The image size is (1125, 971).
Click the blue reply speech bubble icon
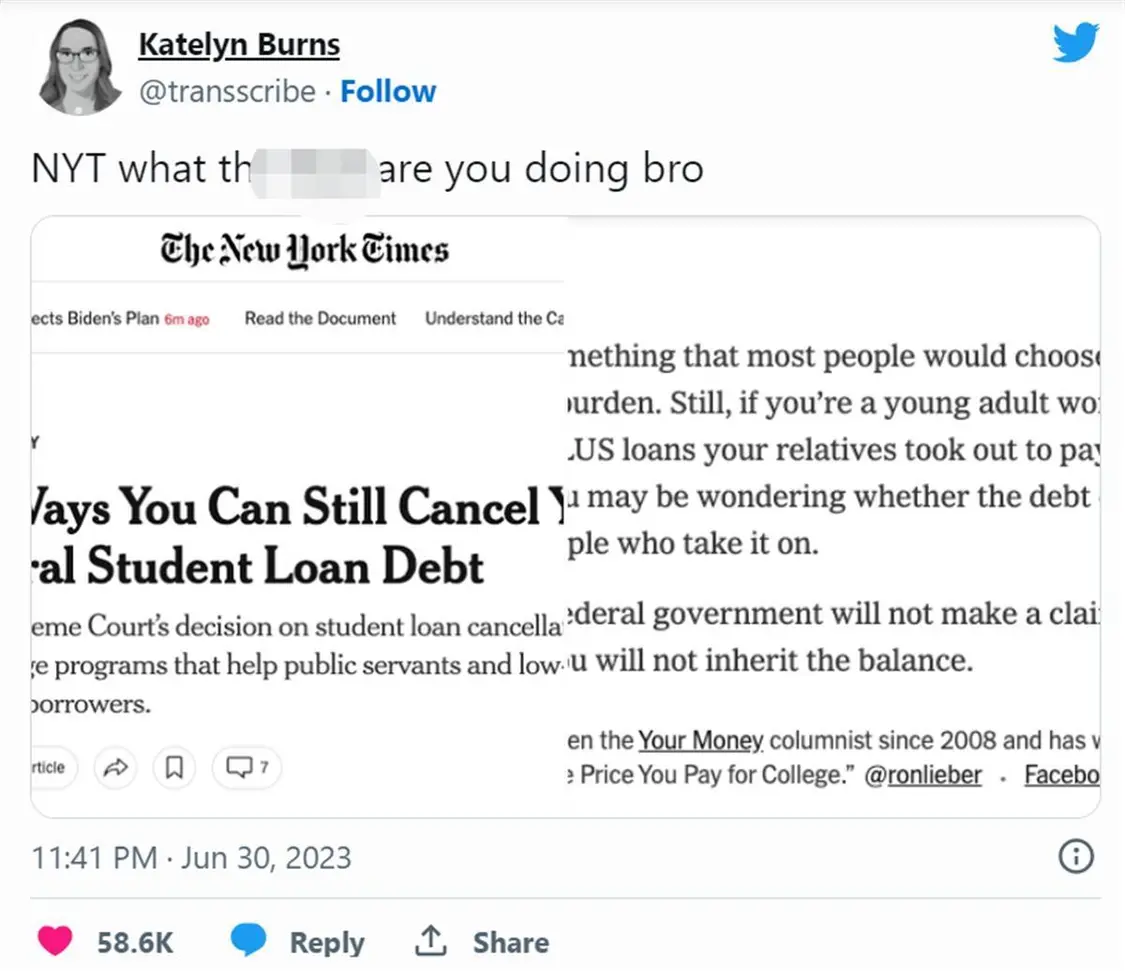point(248,940)
